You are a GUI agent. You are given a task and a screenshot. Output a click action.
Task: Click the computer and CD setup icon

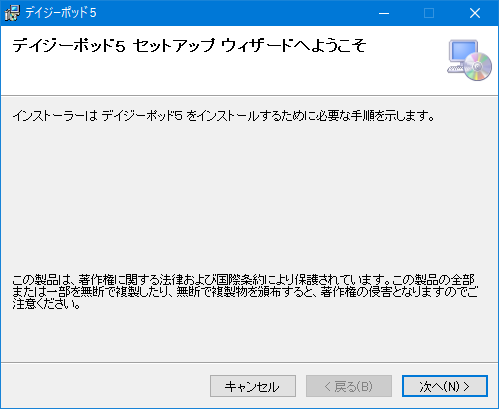tap(469, 60)
